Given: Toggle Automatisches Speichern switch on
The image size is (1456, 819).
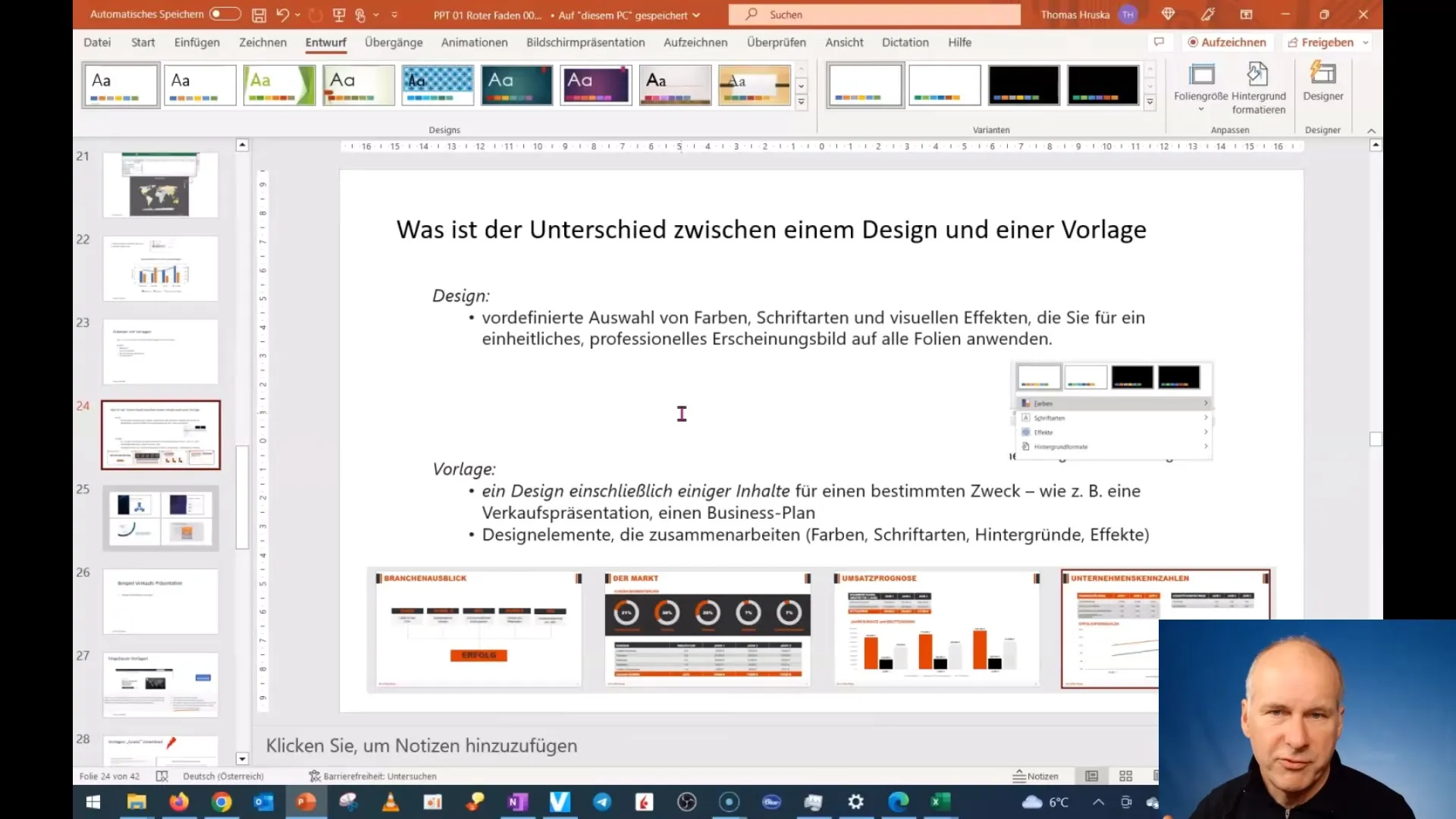Looking at the screenshot, I should [224, 14].
